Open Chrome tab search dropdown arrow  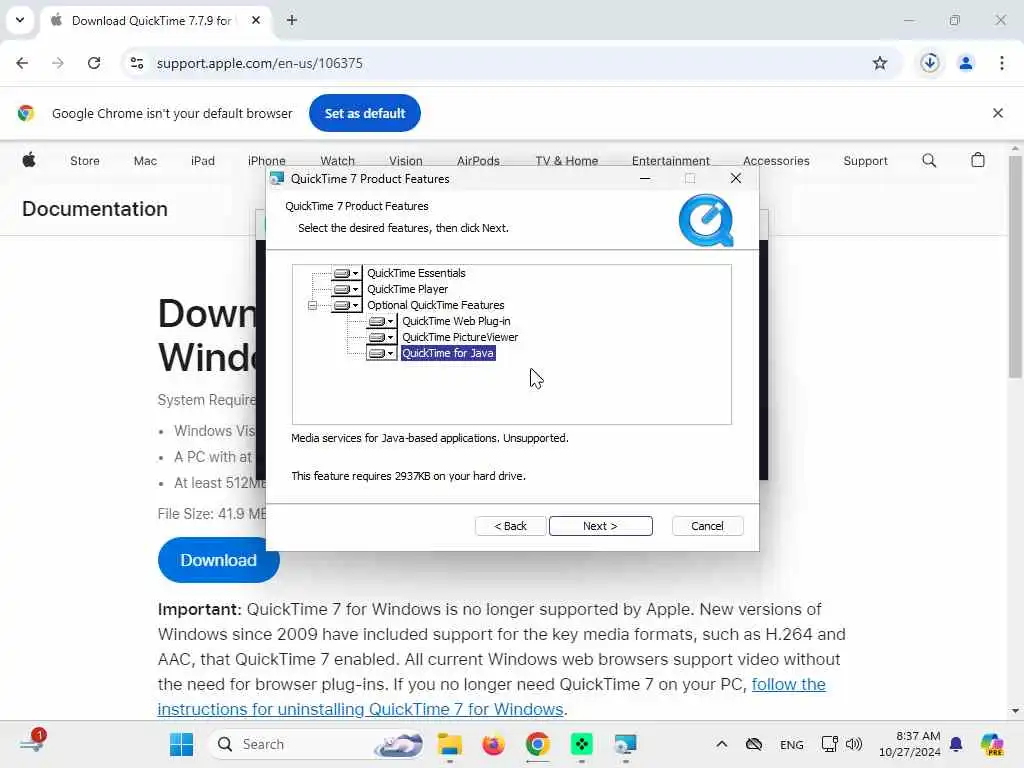pyautogui.click(x=20, y=20)
